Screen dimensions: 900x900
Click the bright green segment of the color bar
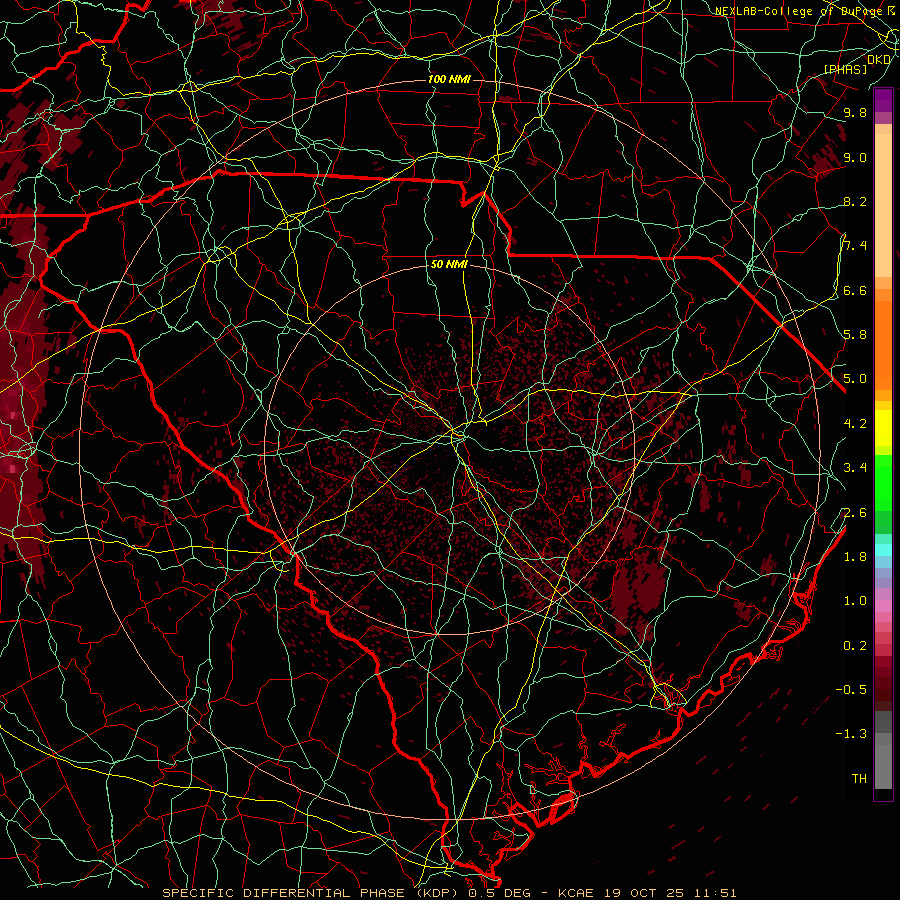click(883, 482)
